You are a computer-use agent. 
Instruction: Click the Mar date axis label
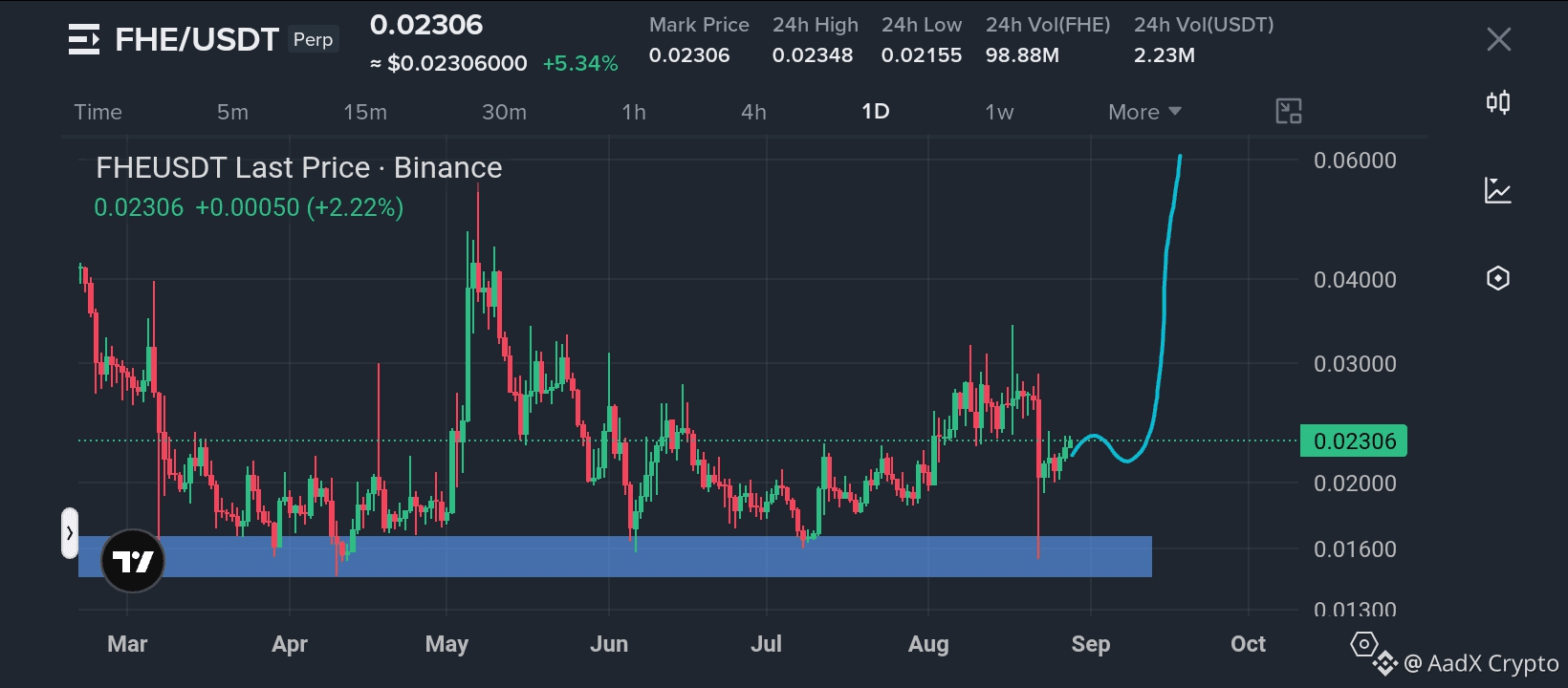click(127, 644)
